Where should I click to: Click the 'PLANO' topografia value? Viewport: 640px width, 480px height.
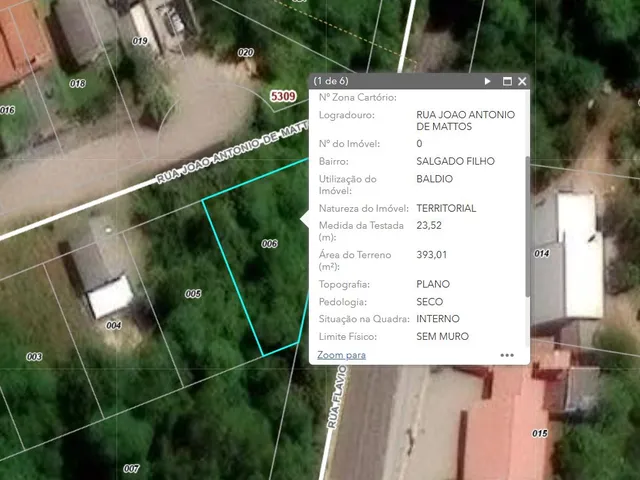pos(433,284)
